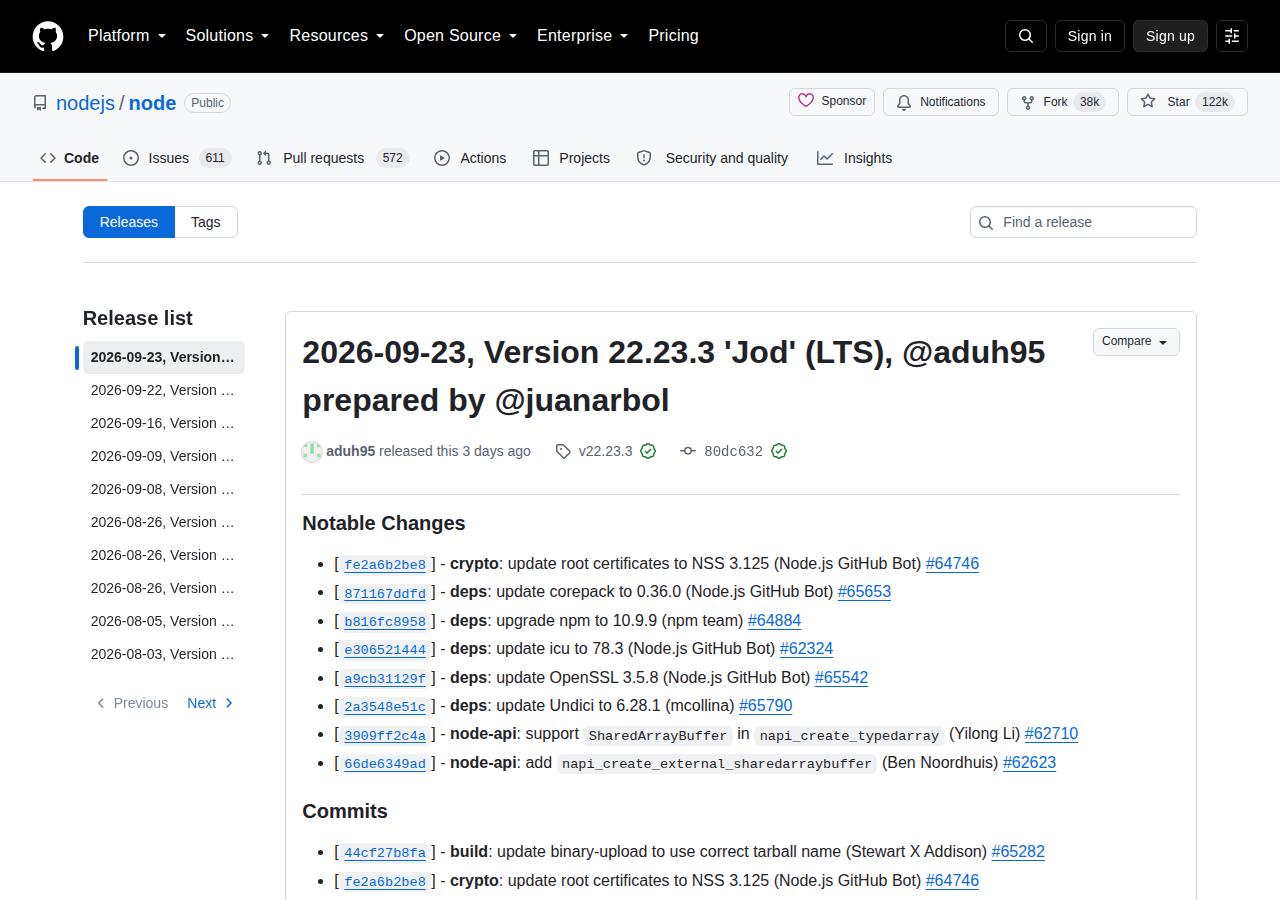
Task: Click the aduh95 author name link
Action: (x=350, y=451)
